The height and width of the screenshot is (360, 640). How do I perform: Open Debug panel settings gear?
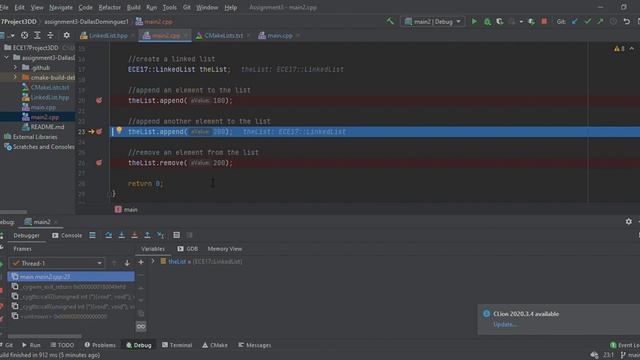click(629, 221)
